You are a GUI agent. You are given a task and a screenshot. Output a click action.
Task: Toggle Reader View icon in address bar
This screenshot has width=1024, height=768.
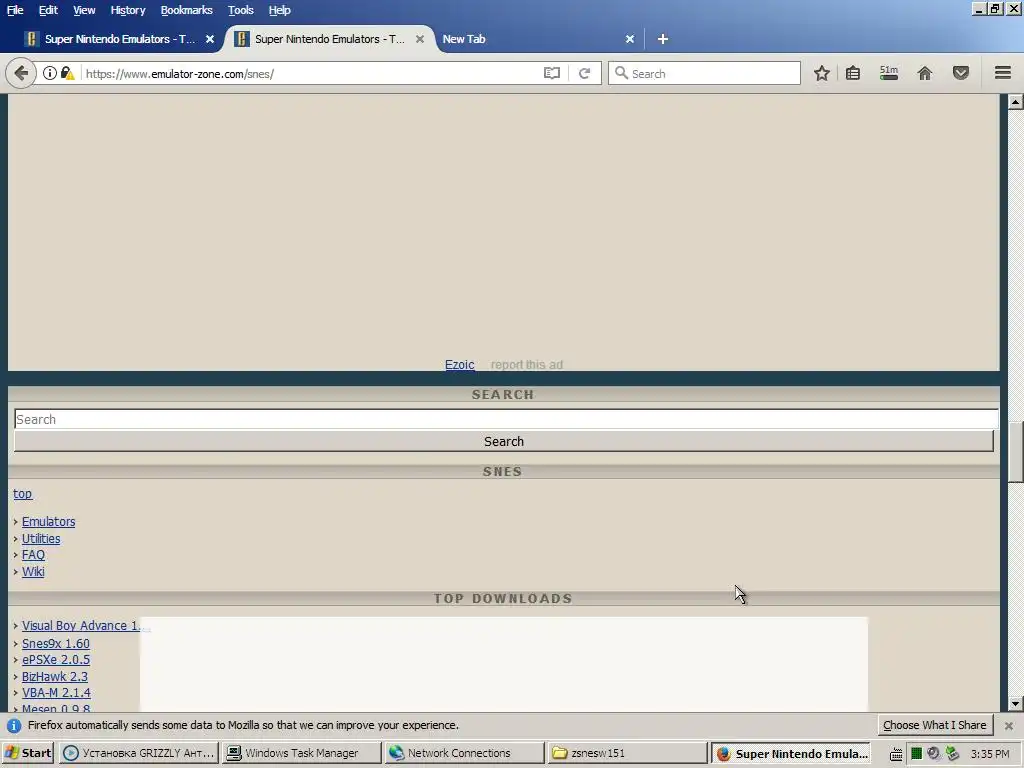coord(552,73)
